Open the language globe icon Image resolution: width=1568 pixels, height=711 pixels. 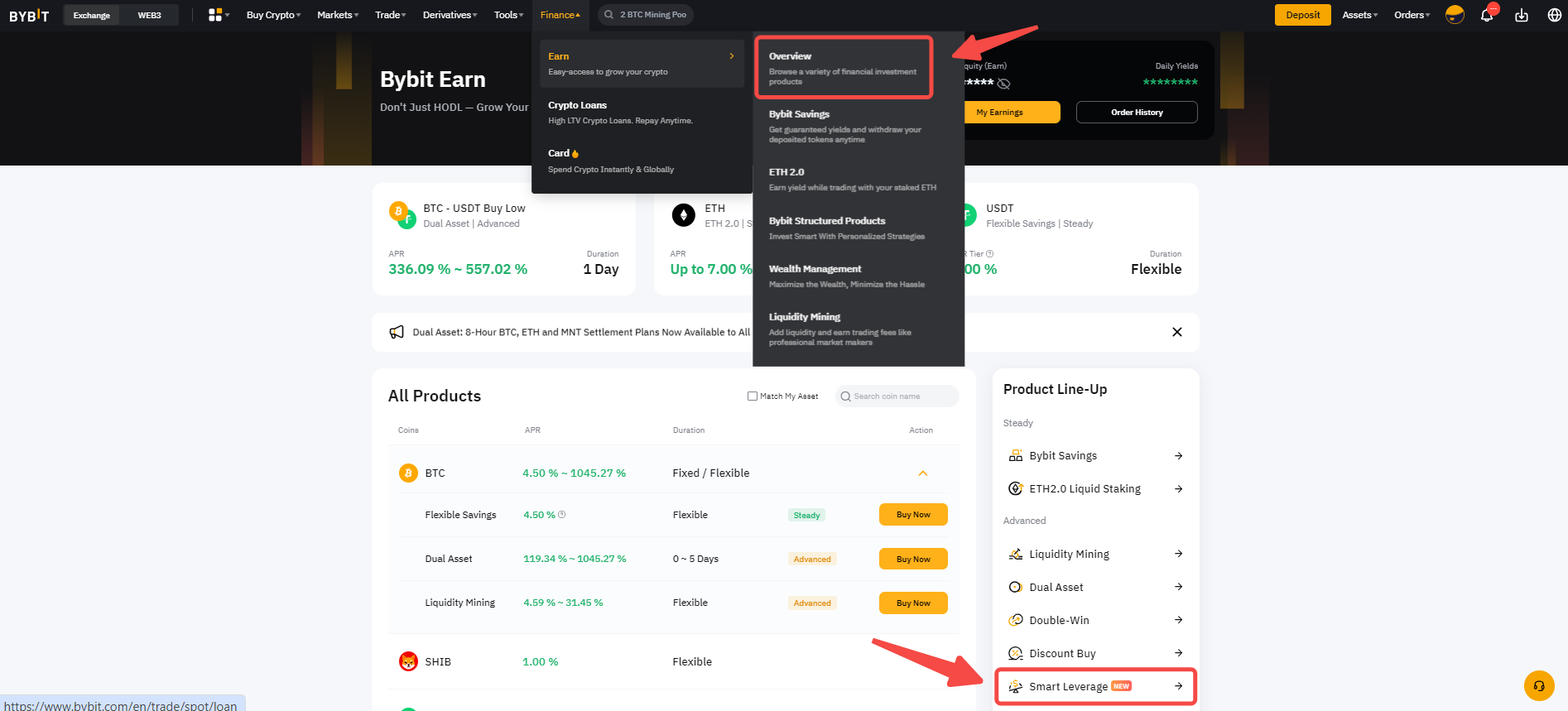[x=1554, y=15]
